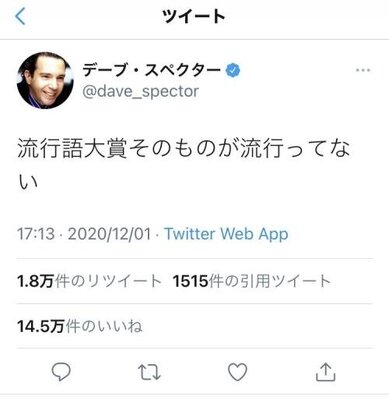Screen dimensions: 389x400
Task: View the 14.5万件のいいね list
Action: click(80, 326)
